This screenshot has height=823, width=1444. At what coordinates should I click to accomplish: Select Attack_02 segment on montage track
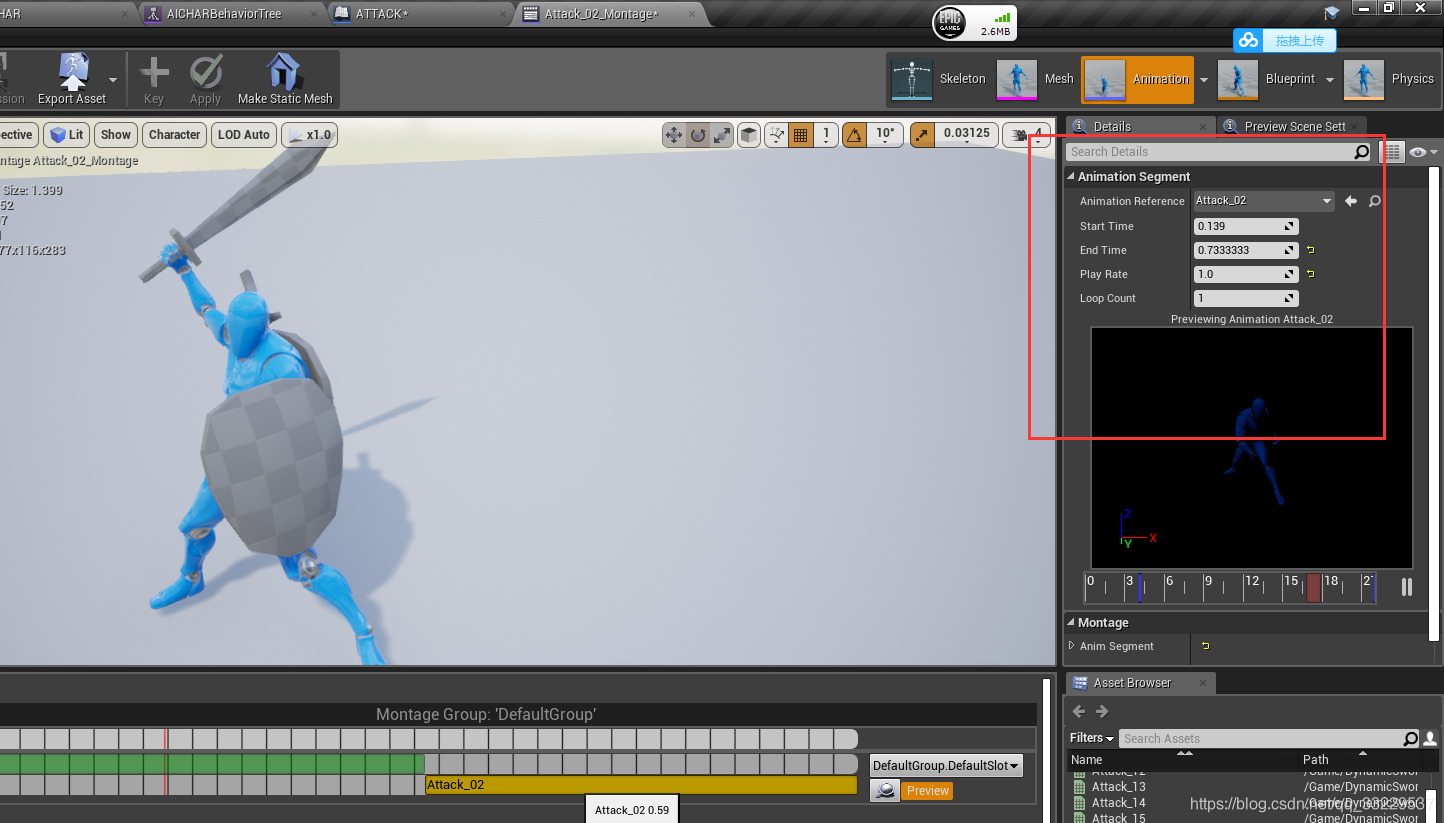pos(641,785)
